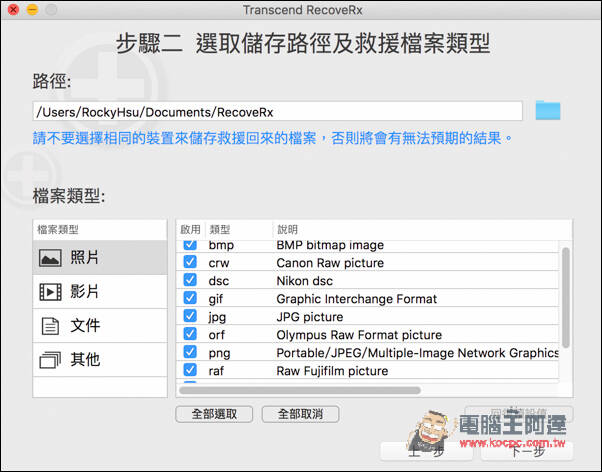This screenshot has height=472, width=602.
Task: Click the path input field
Action: (x=278, y=111)
